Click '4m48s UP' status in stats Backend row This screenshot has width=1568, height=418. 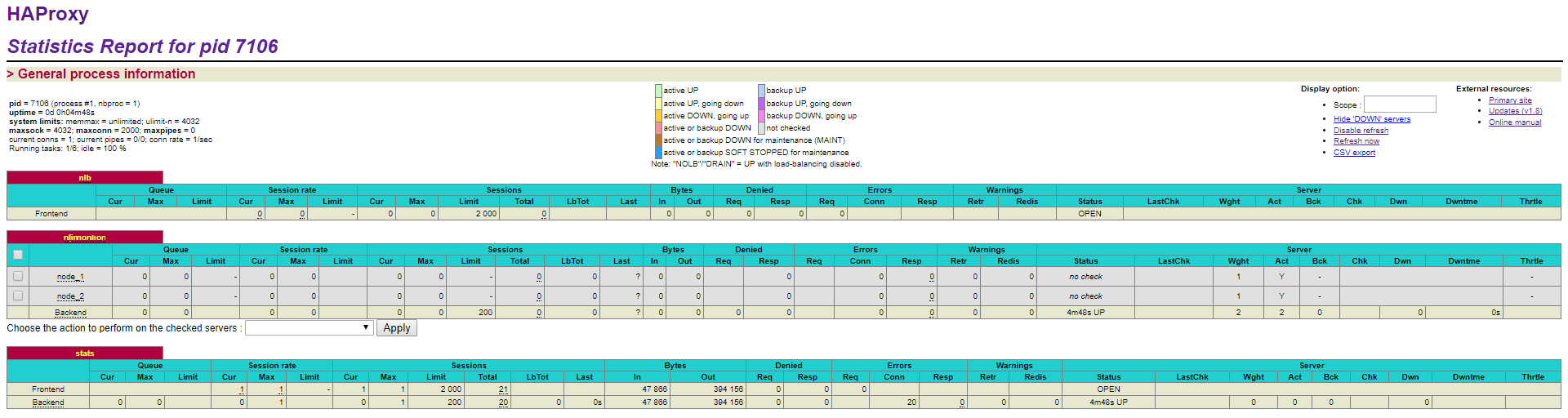tap(1108, 402)
